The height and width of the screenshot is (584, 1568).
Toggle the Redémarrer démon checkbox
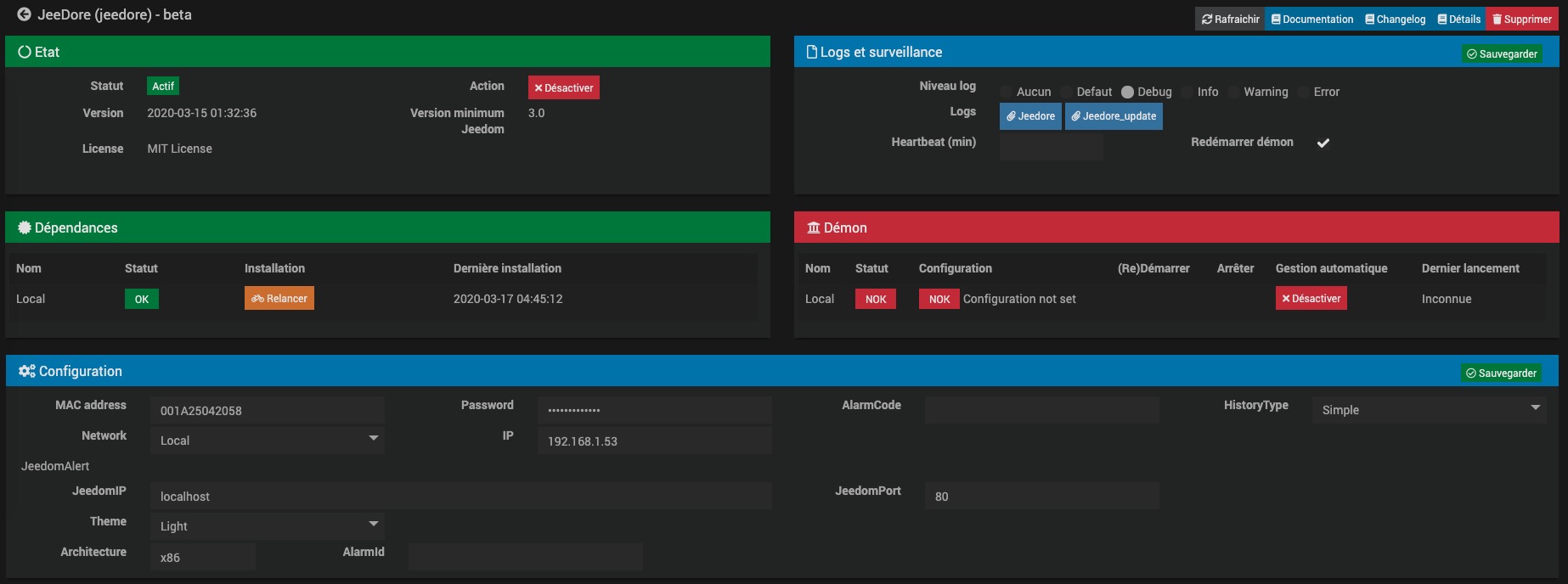tap(1323, 143)
